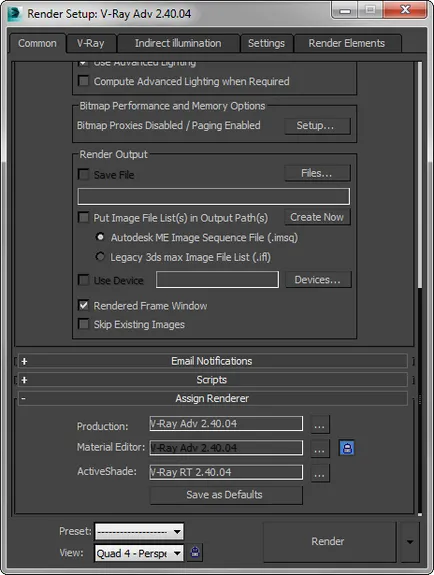Open the render mode dropdown arrow beside Render
Screen dimensions: 434x575
click(x=410, y=542)
